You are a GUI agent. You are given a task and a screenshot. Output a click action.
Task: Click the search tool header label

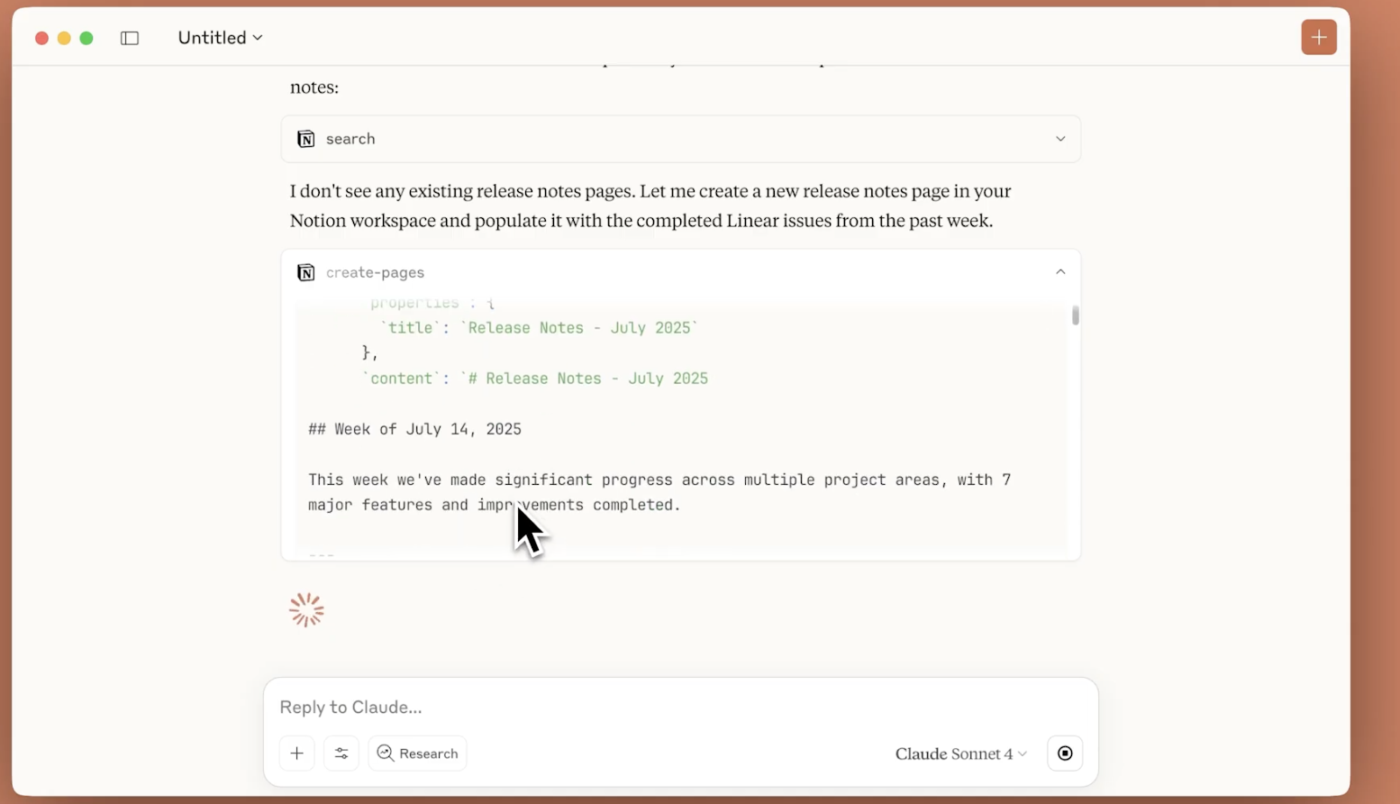tap(350, 139)
